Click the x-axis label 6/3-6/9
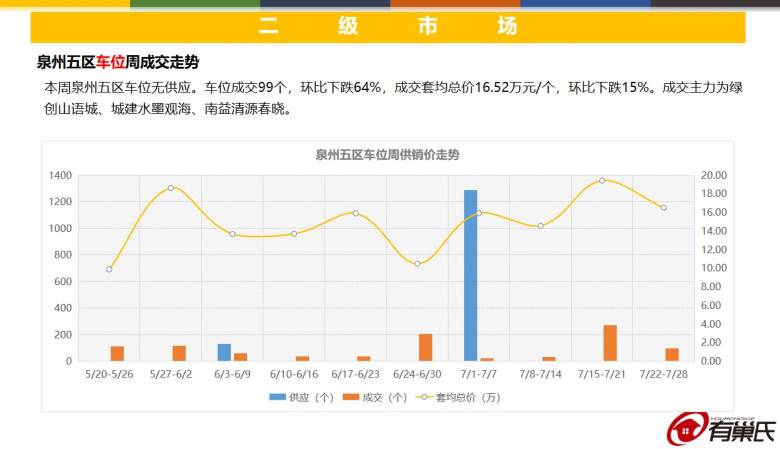 point(232,374)
